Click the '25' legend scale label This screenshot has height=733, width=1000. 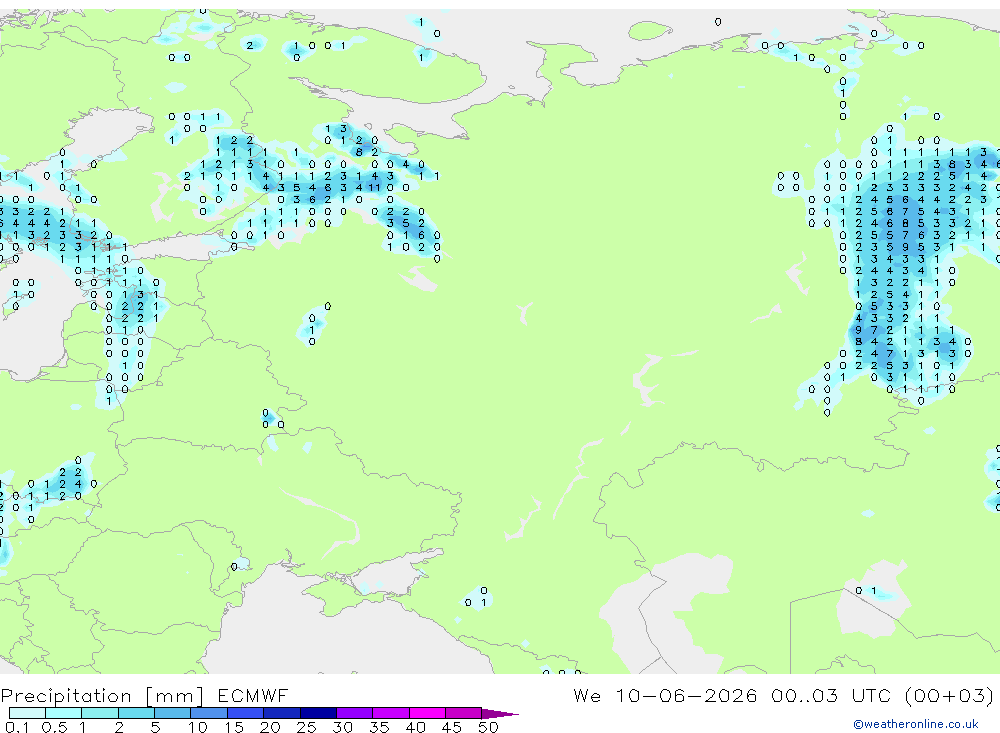[x=307, y=727]
